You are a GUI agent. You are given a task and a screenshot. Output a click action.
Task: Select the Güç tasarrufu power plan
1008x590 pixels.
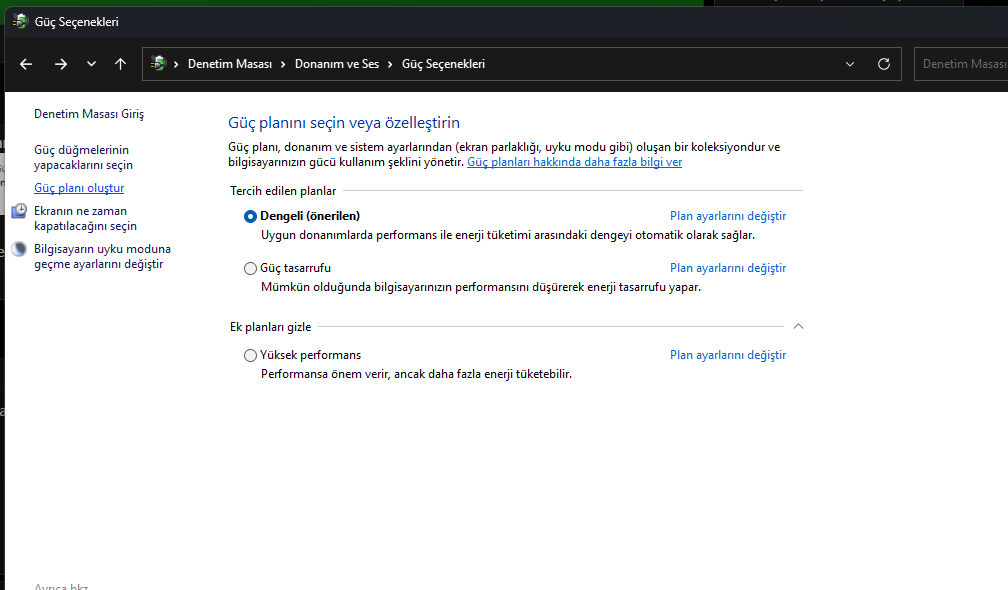[x=250, y=269]
